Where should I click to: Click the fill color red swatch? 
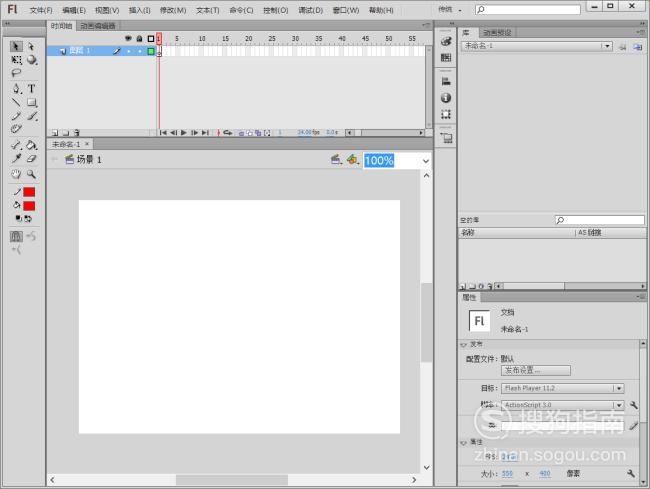[29, 206]
